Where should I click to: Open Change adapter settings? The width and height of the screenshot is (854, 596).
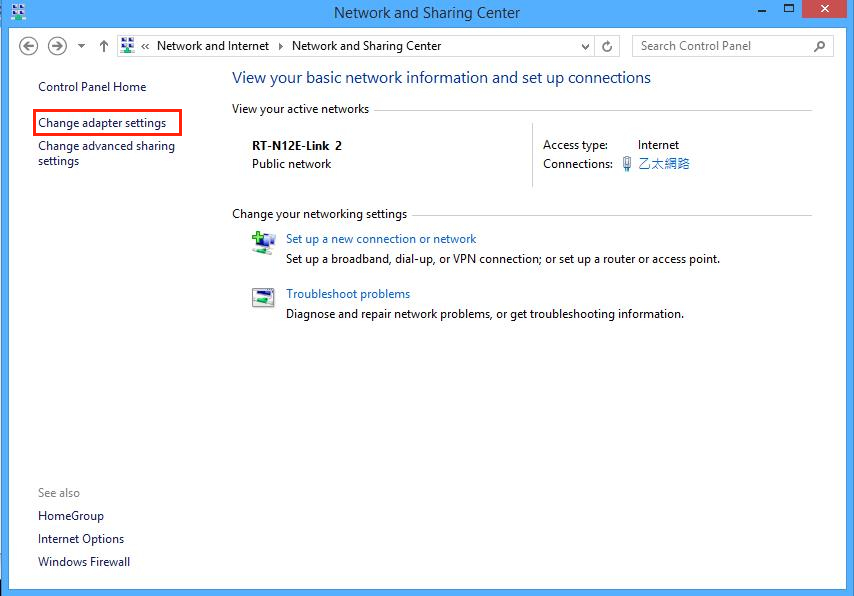(x=102, y=123)
